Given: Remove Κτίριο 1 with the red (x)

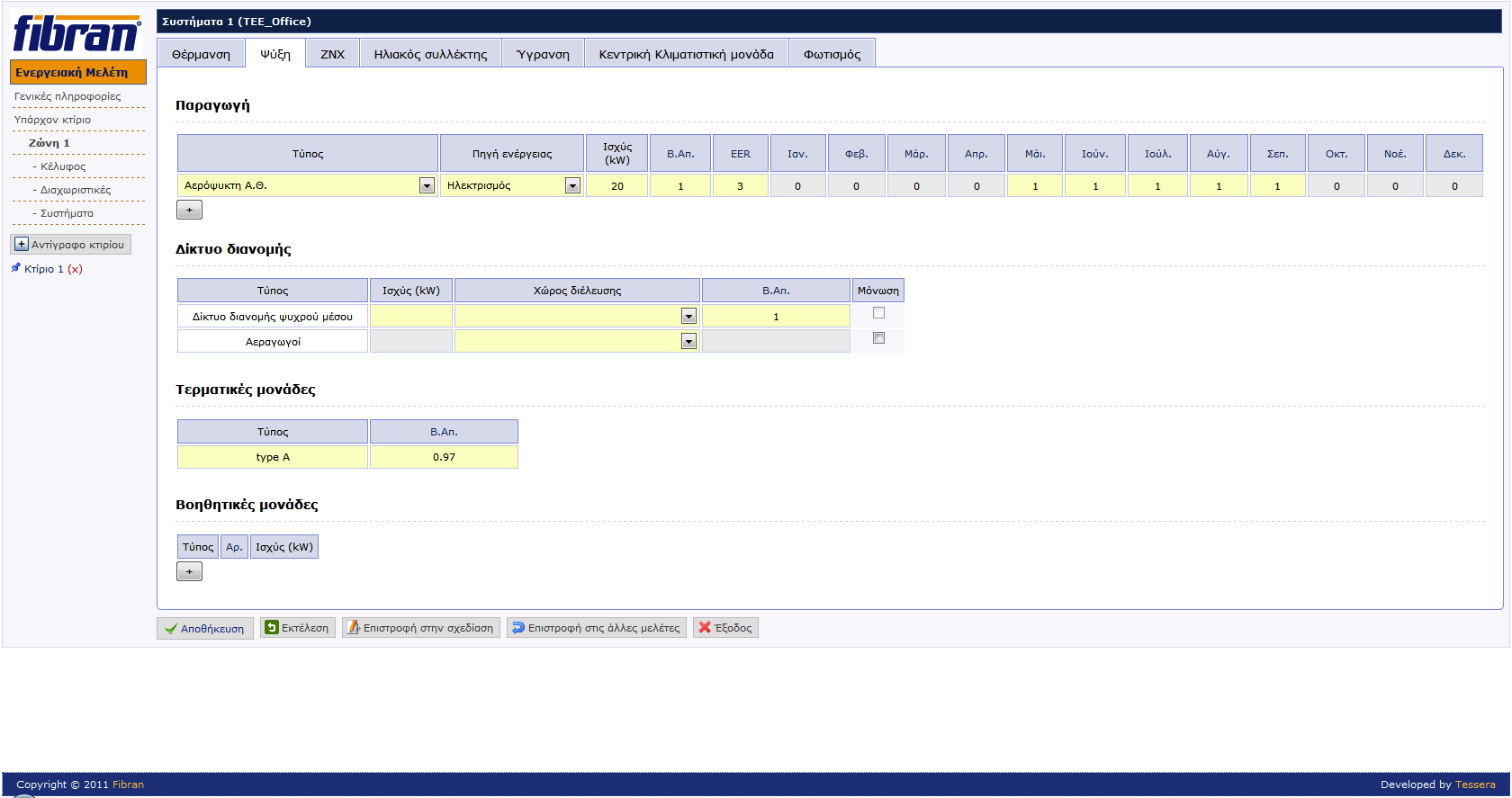Looking at the screenshot, I should pos(75,269).
